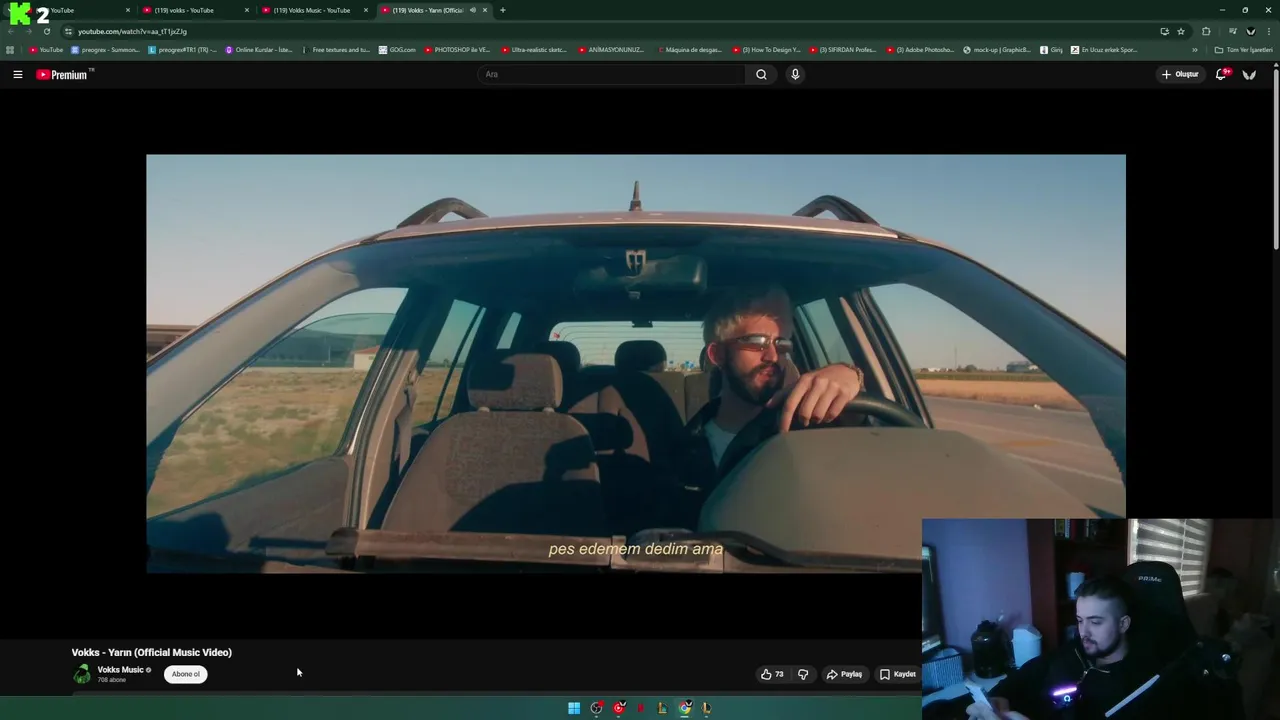Screen dimensions: 1280x720
Task: Open the 'Máquina de desgas...' bookmark
Action: pyautogui.click(x=689, y=50)
